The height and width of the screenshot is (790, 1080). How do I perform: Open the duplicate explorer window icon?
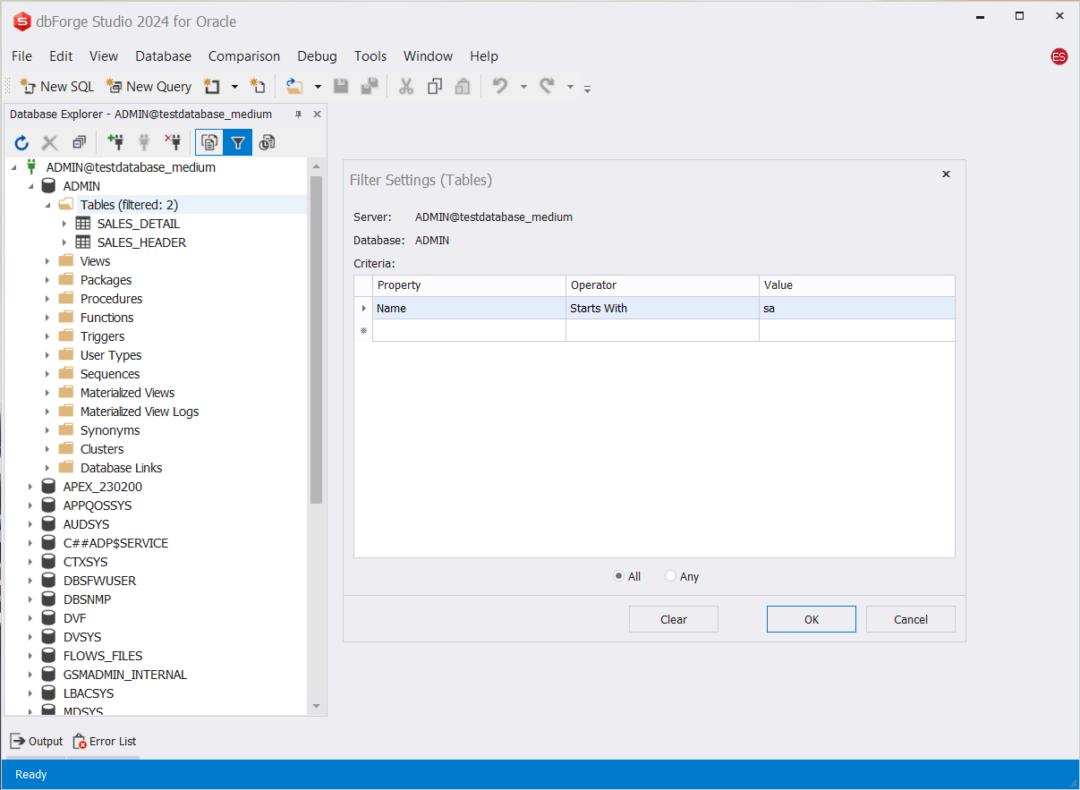[x=78, y=142]
